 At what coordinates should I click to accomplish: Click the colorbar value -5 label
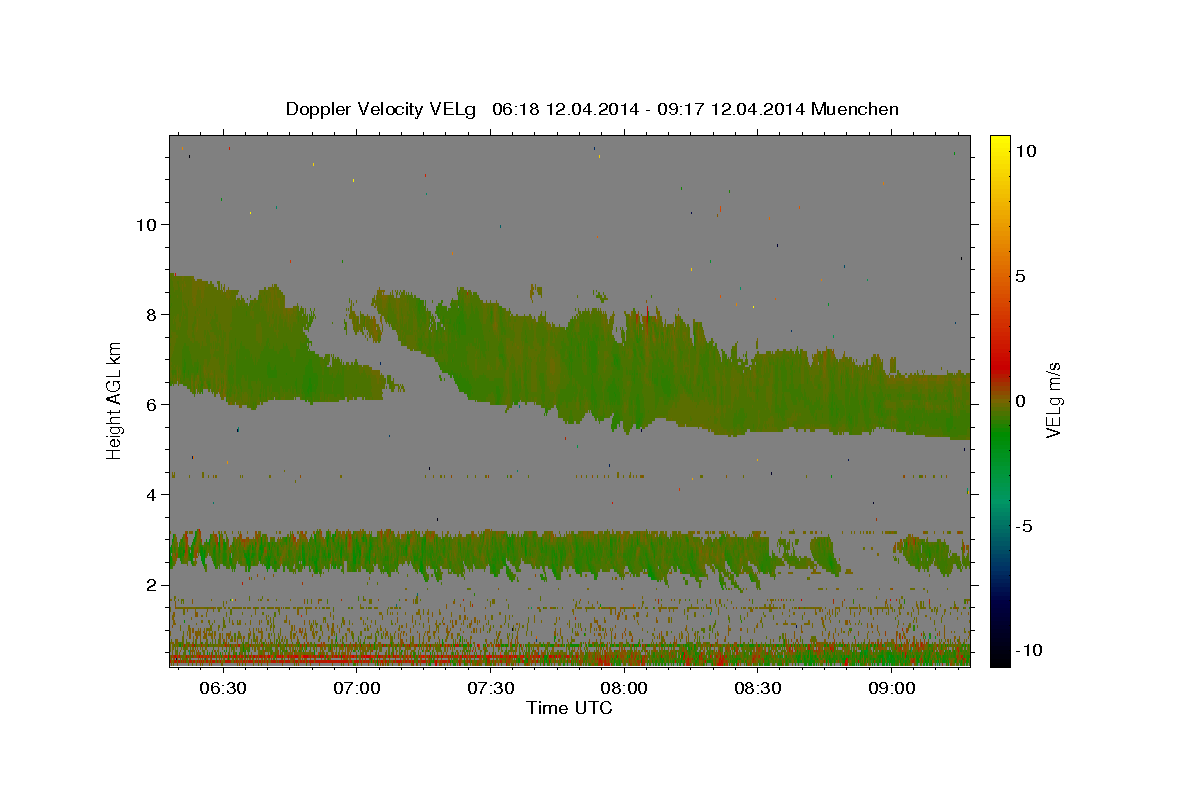pos(1025,526)
